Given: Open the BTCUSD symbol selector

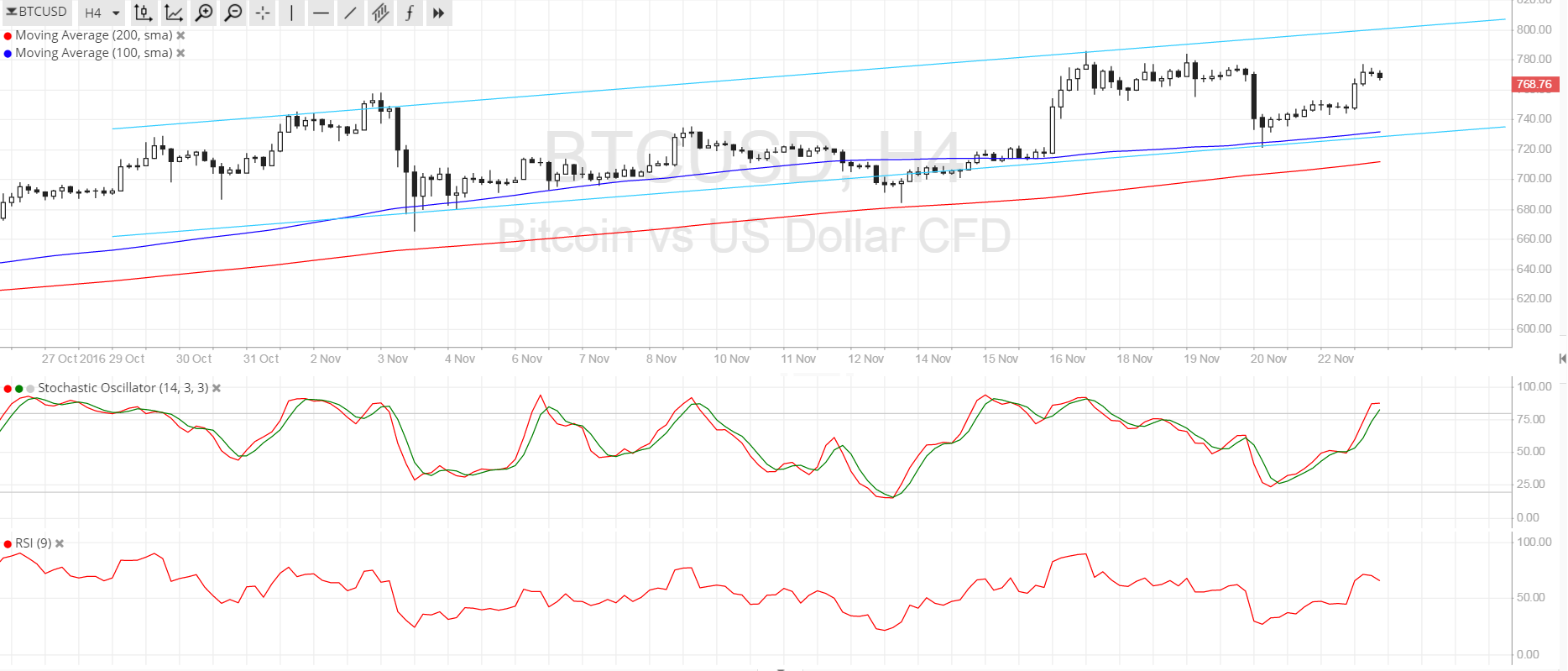Looking at the screenshot, I should point(37,12).
